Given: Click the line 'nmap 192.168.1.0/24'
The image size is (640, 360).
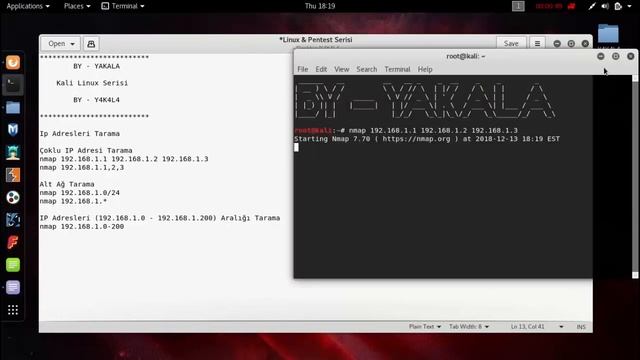Looking at the screenshot, I should (x=80, y=193).
